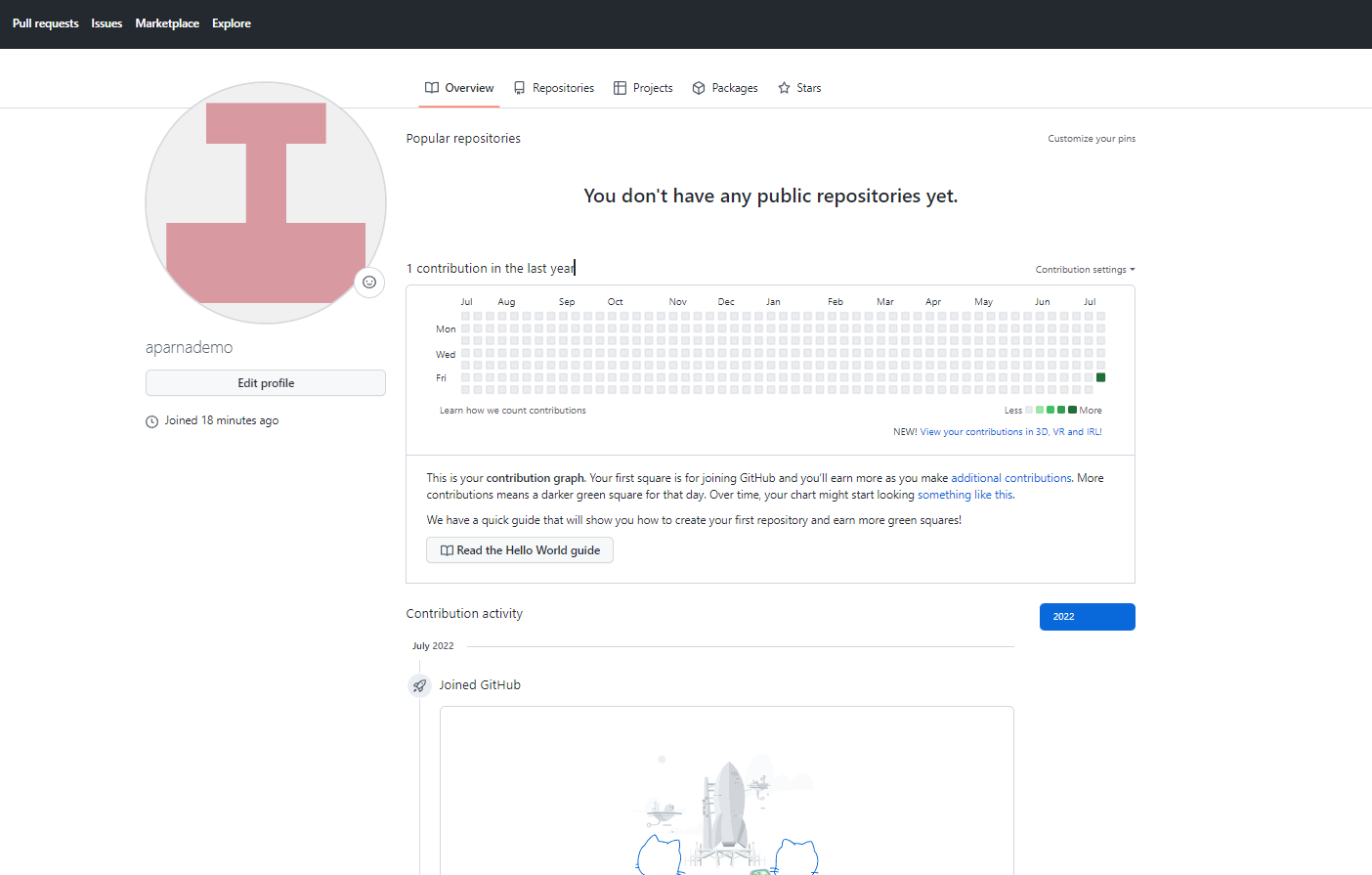Open Customize your pins
This screenshot has height=875, width=1372.
point(1092,138)
